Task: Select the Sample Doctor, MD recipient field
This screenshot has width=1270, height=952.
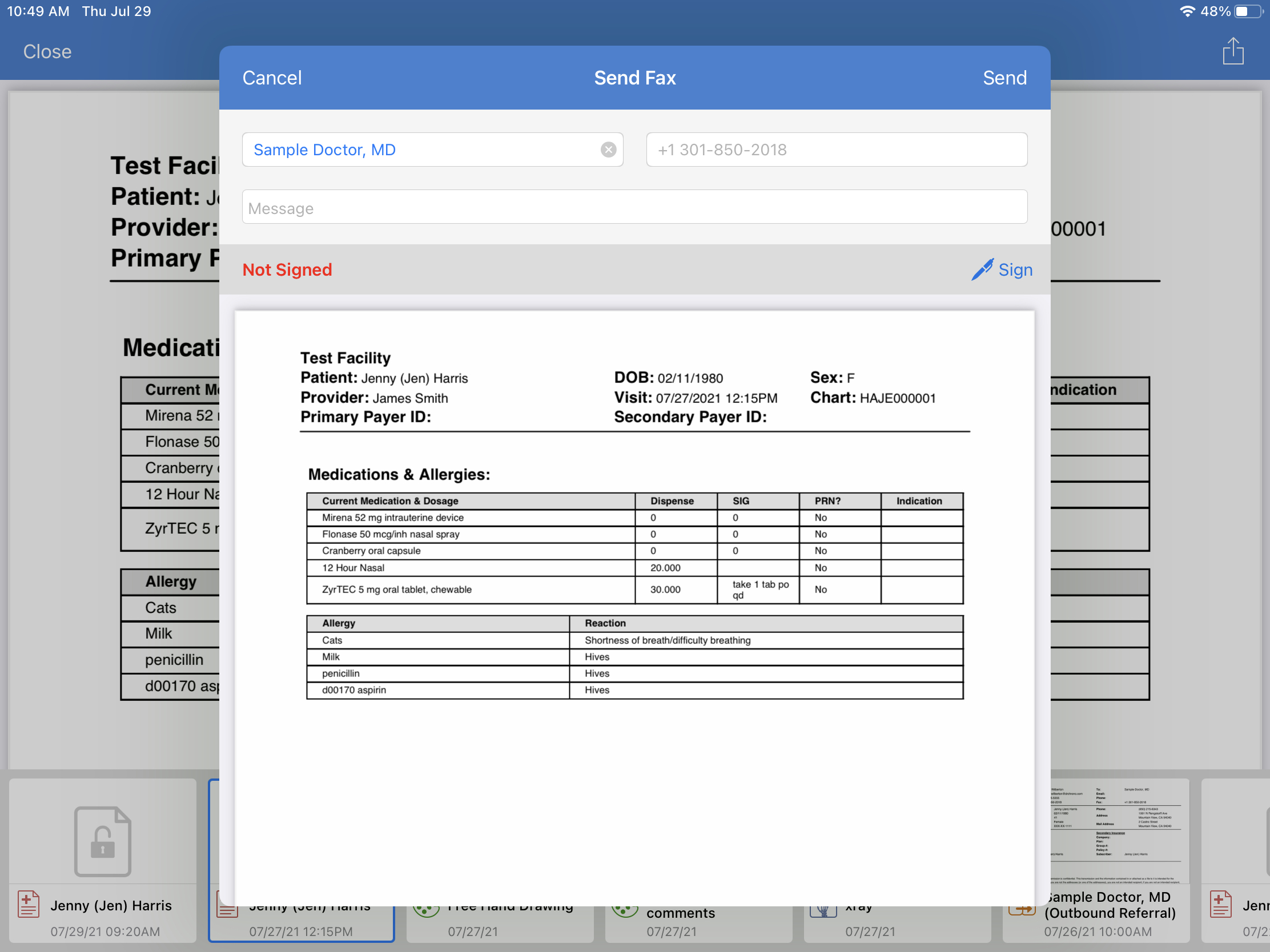Action: click(432, 150)
